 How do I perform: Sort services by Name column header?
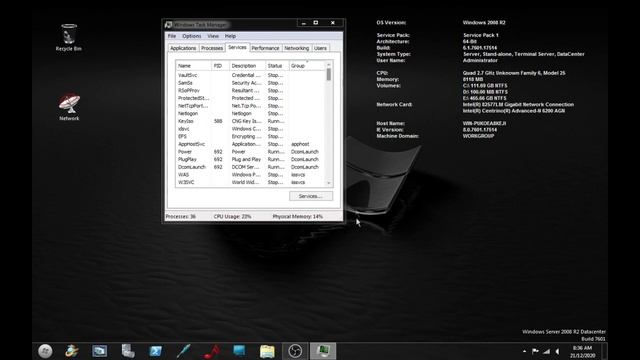193,66
